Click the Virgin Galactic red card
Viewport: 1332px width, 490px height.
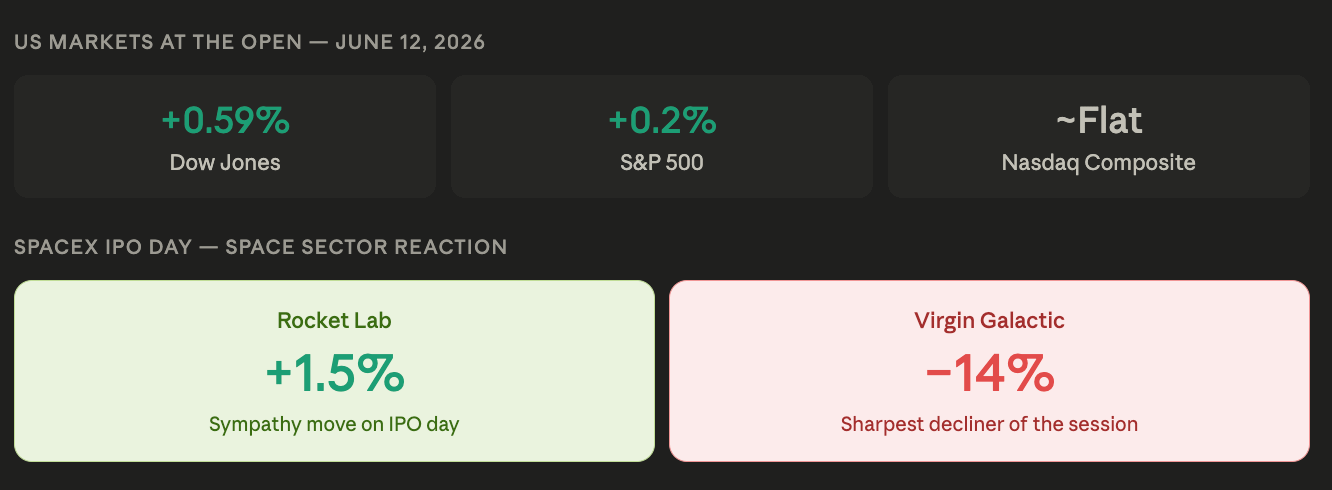coord(989,371)
